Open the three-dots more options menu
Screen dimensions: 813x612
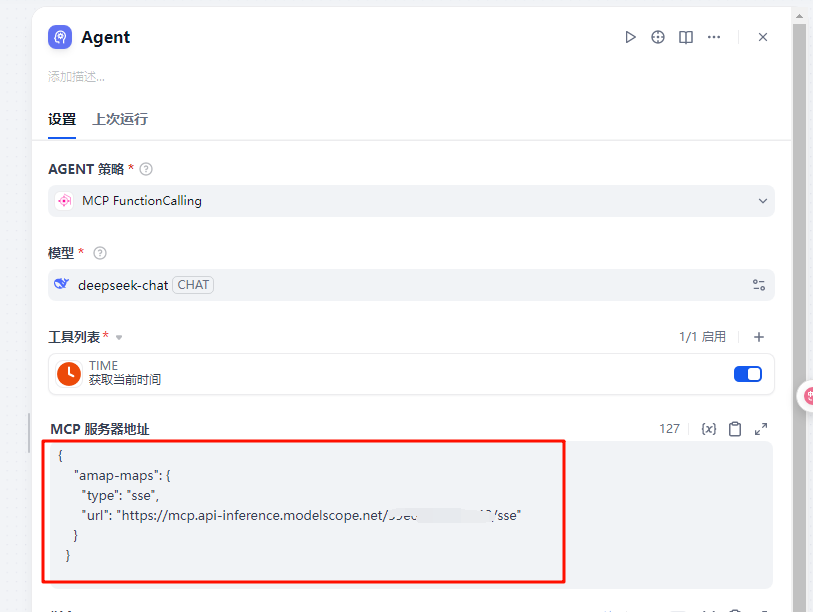(714, 37)
